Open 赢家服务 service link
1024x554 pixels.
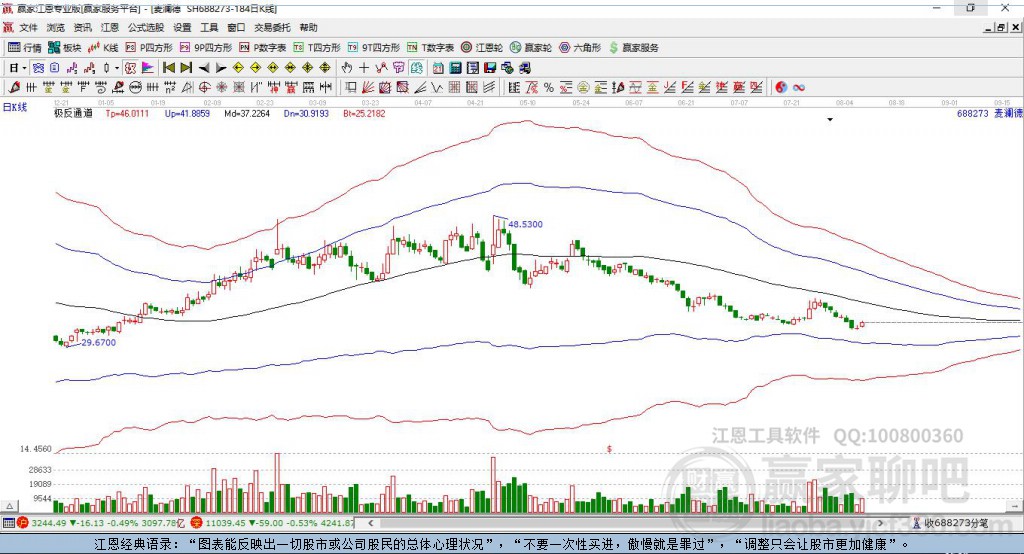634,48
